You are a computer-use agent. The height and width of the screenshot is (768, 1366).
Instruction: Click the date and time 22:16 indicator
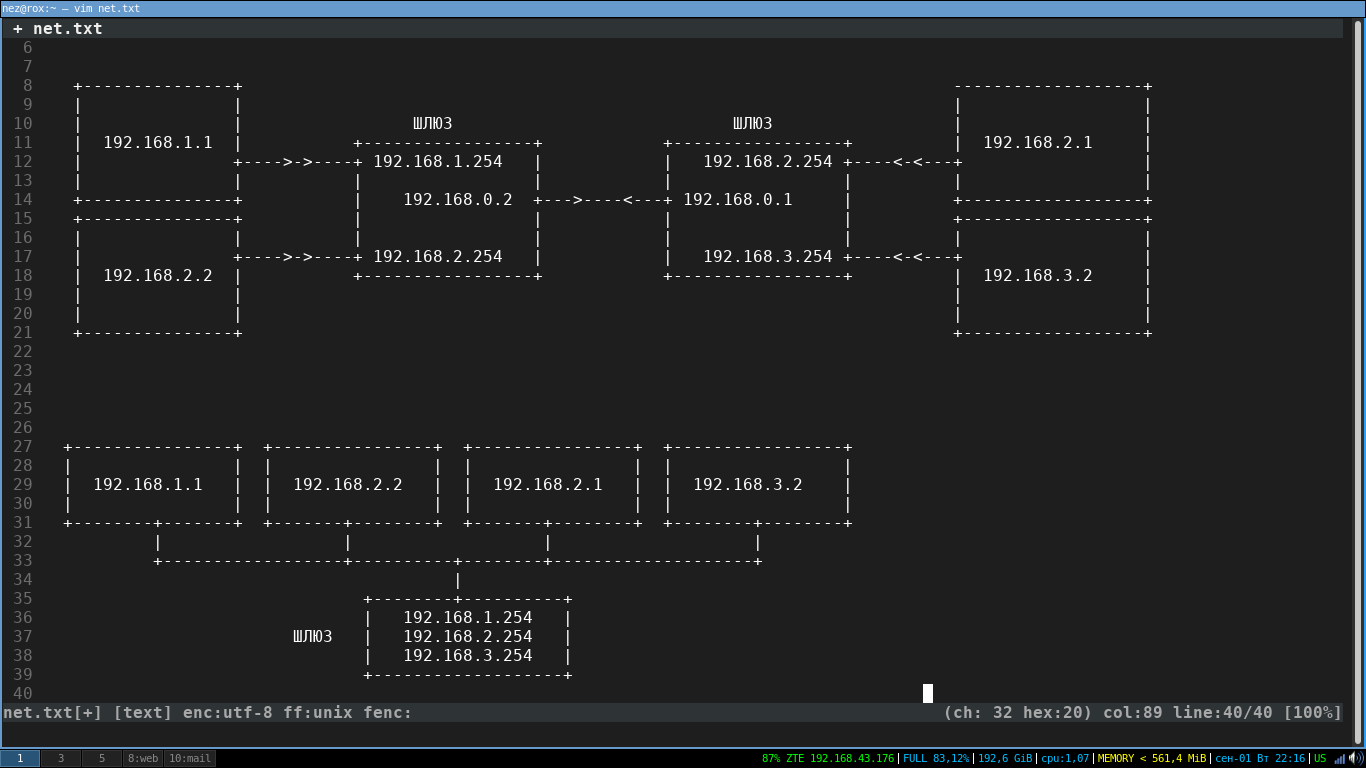[1262, 758]
